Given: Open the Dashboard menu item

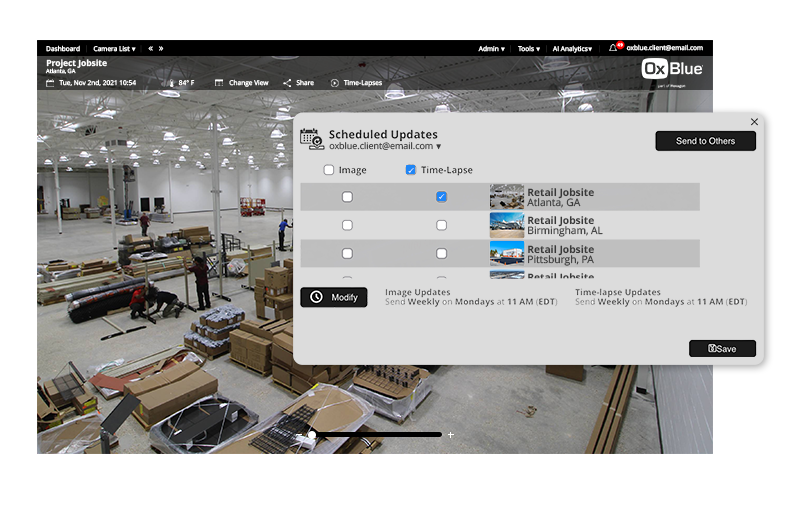Looking at the screenshot, I should pyautogui.click(x=63, y=49).
